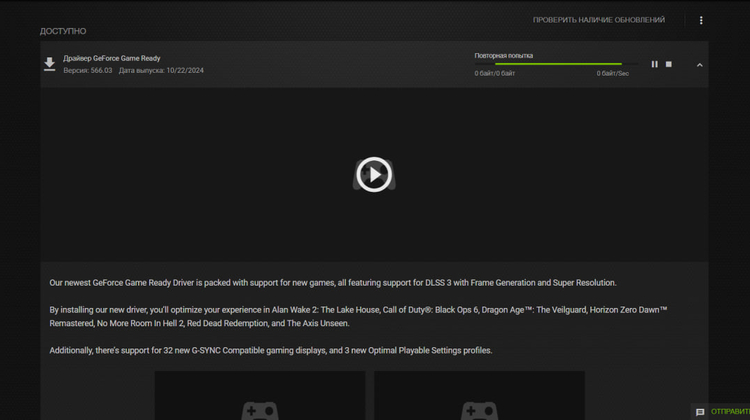Click ПРОВЕРИТЬ НАЛИЧИЕ ОБНОВЛЕНИЙ button
Viewport: 750px width, 420px height.
598,20
